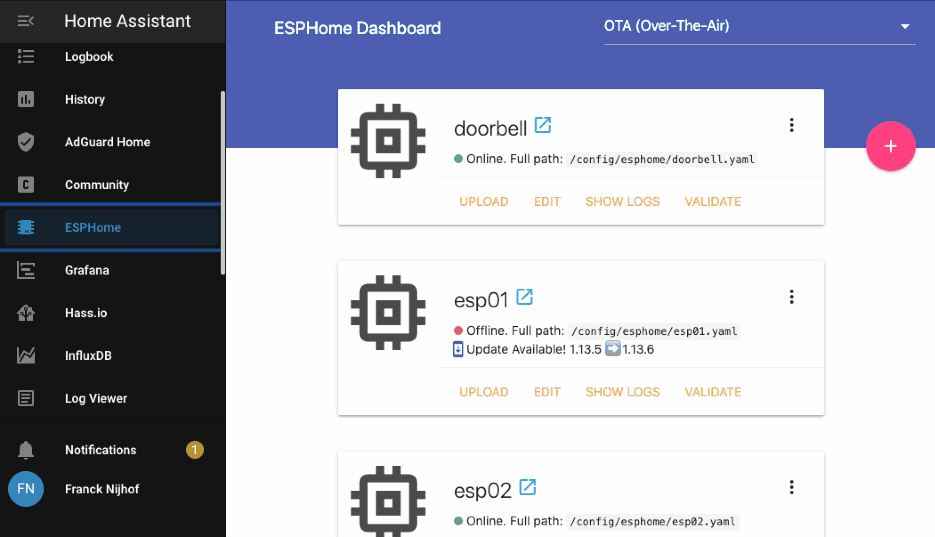Click the Notifications bell icon
The height and width of the screenshot is (537, 935).
coord(26,450)
